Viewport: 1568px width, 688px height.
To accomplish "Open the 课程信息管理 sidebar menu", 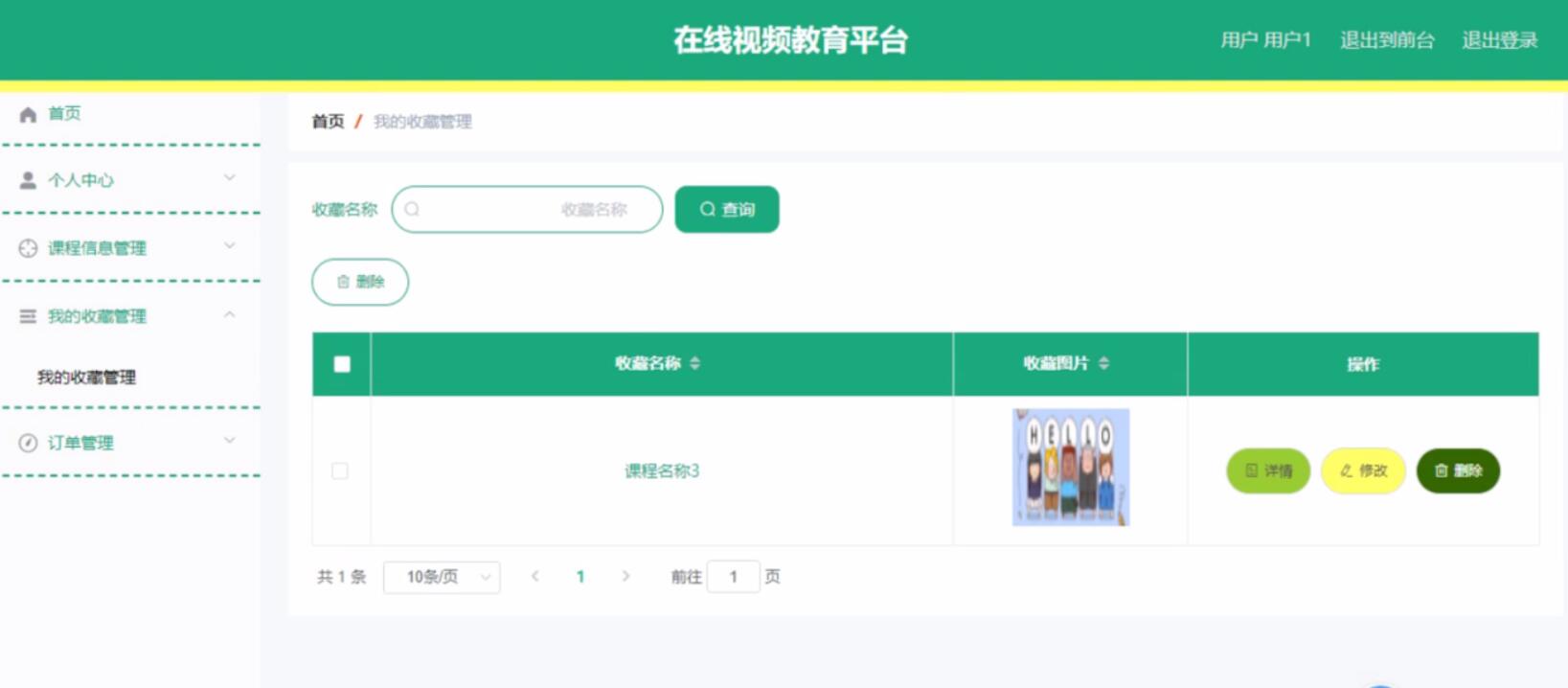I will pos(130,248).
